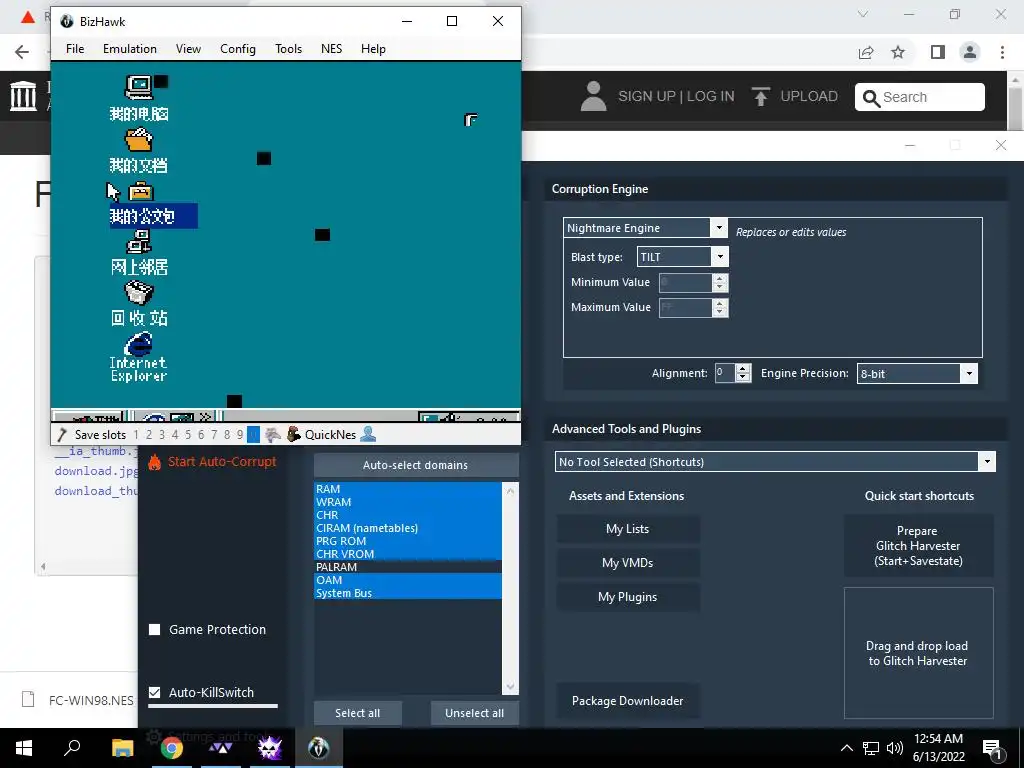The image size is (1024, 768).
Task: Click the QuickNes core icon
Action: pyautogui.click(x=295, y=434)
